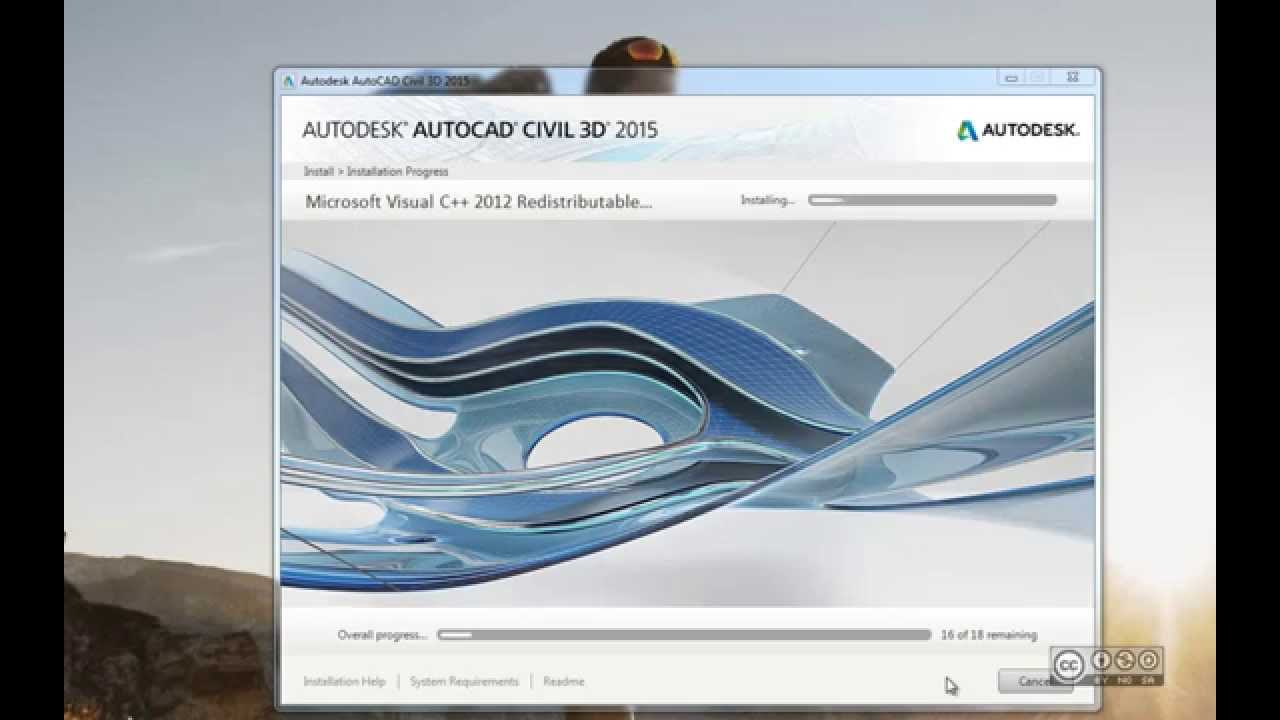This screenshot has height=720, width=1280.
Task: Click the installer window title bar text
Action: click(385, 81)
